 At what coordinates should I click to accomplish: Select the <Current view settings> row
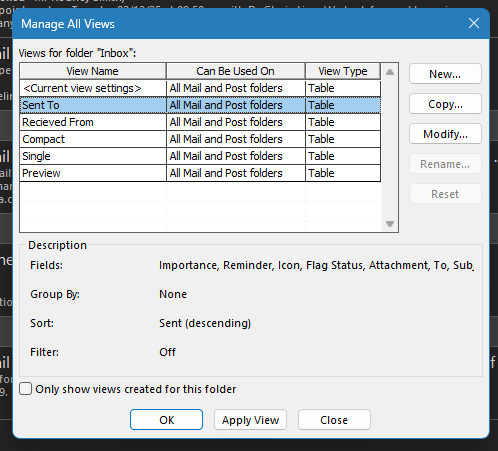pos(200,88)
